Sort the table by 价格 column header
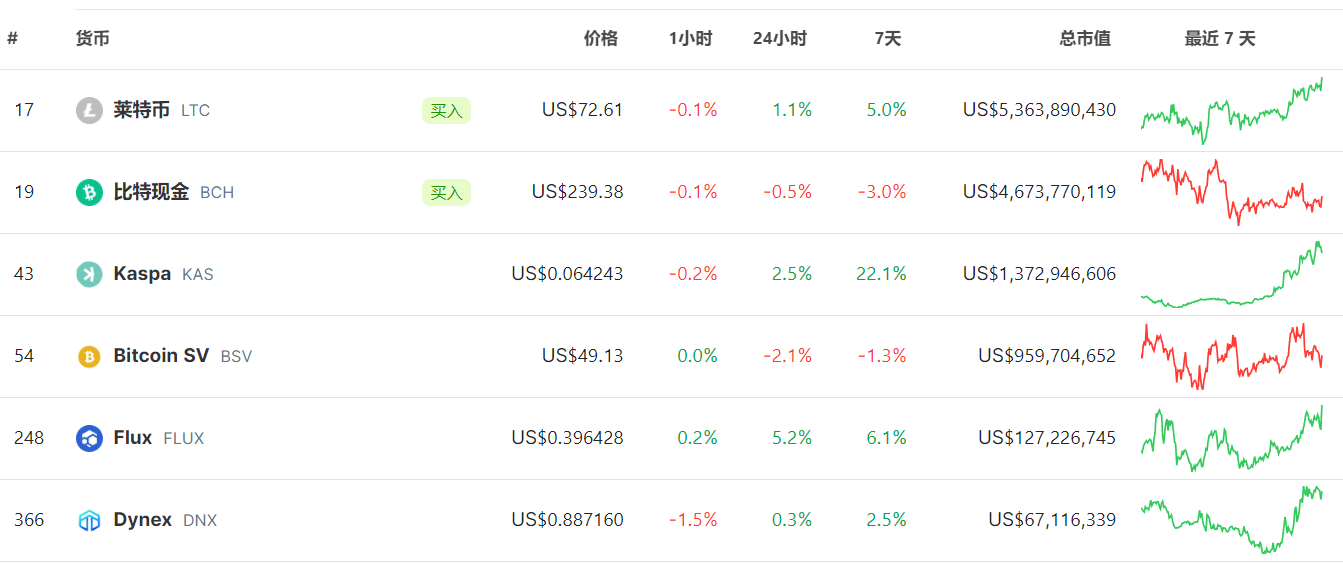 click(601, 39)
